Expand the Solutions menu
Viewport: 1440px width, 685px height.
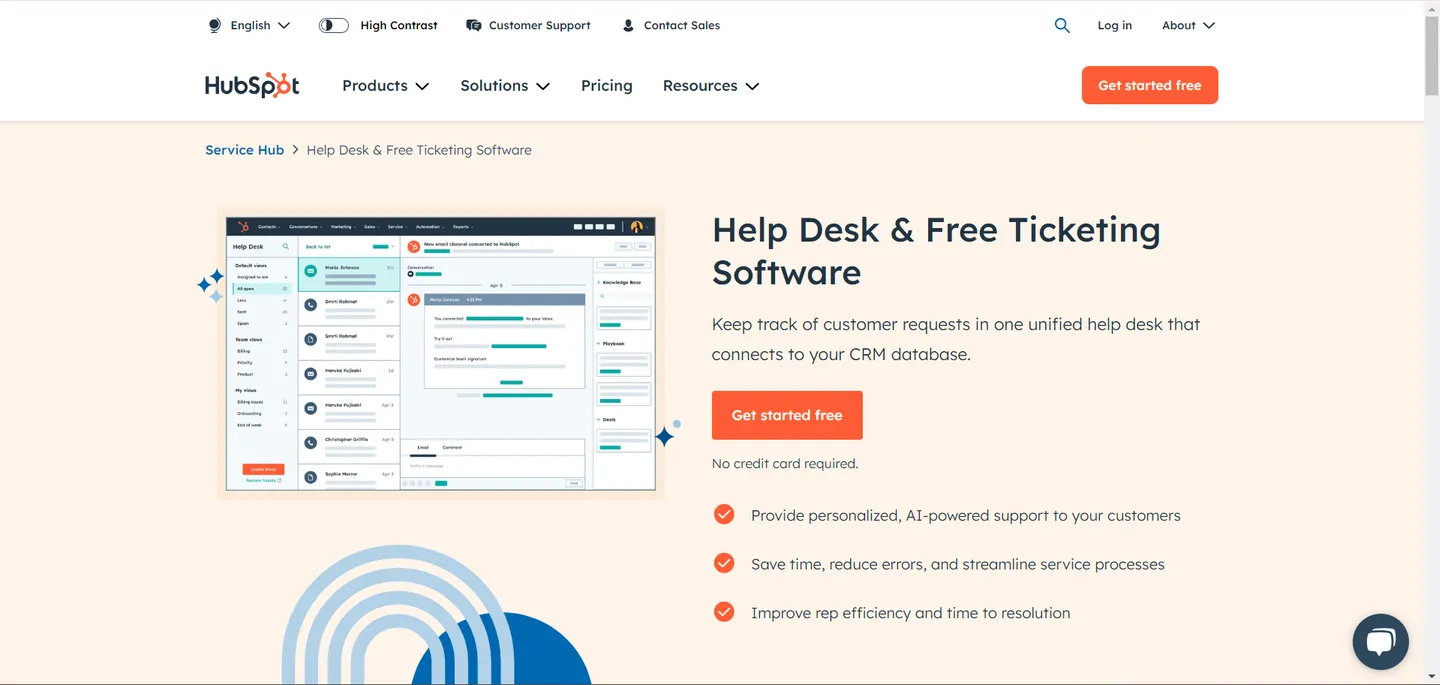pos(505,86)
